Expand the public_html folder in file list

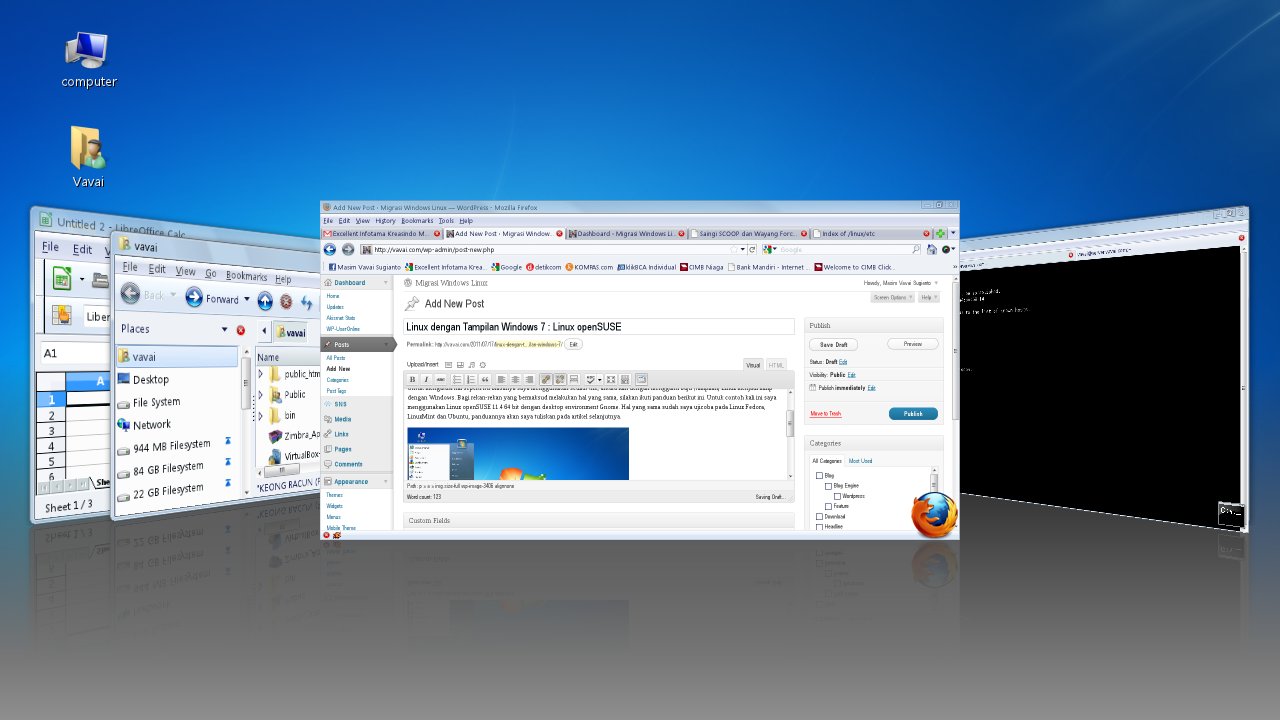(x=261, y=374)
